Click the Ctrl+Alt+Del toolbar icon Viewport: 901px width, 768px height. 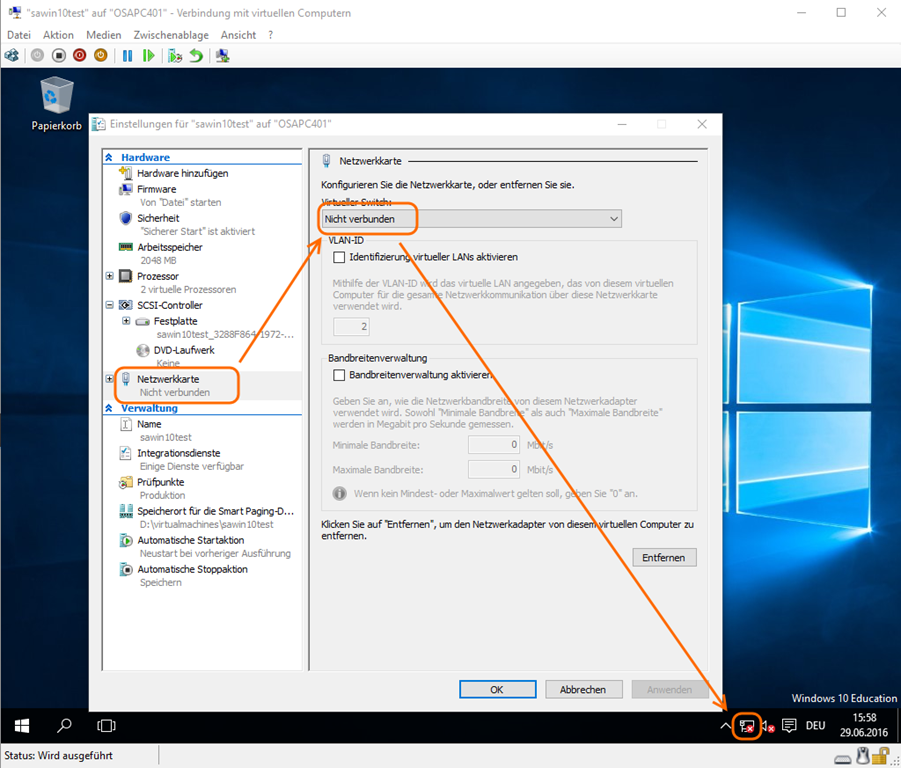pos(14,56)
